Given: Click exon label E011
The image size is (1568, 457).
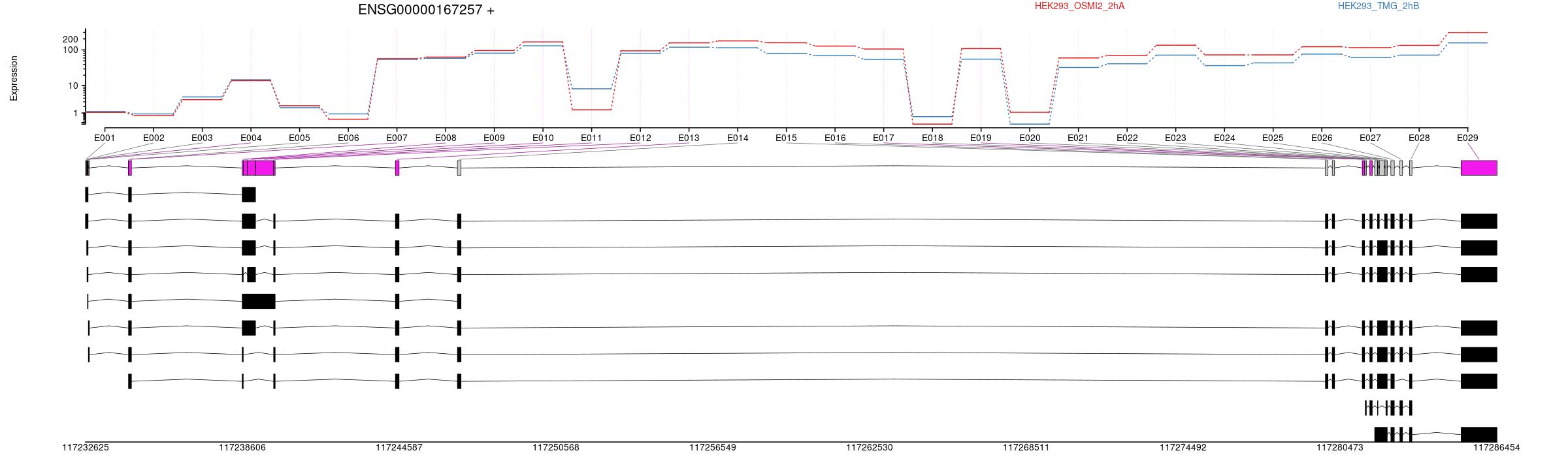Looking at the screenshot, I should point(591,138).
